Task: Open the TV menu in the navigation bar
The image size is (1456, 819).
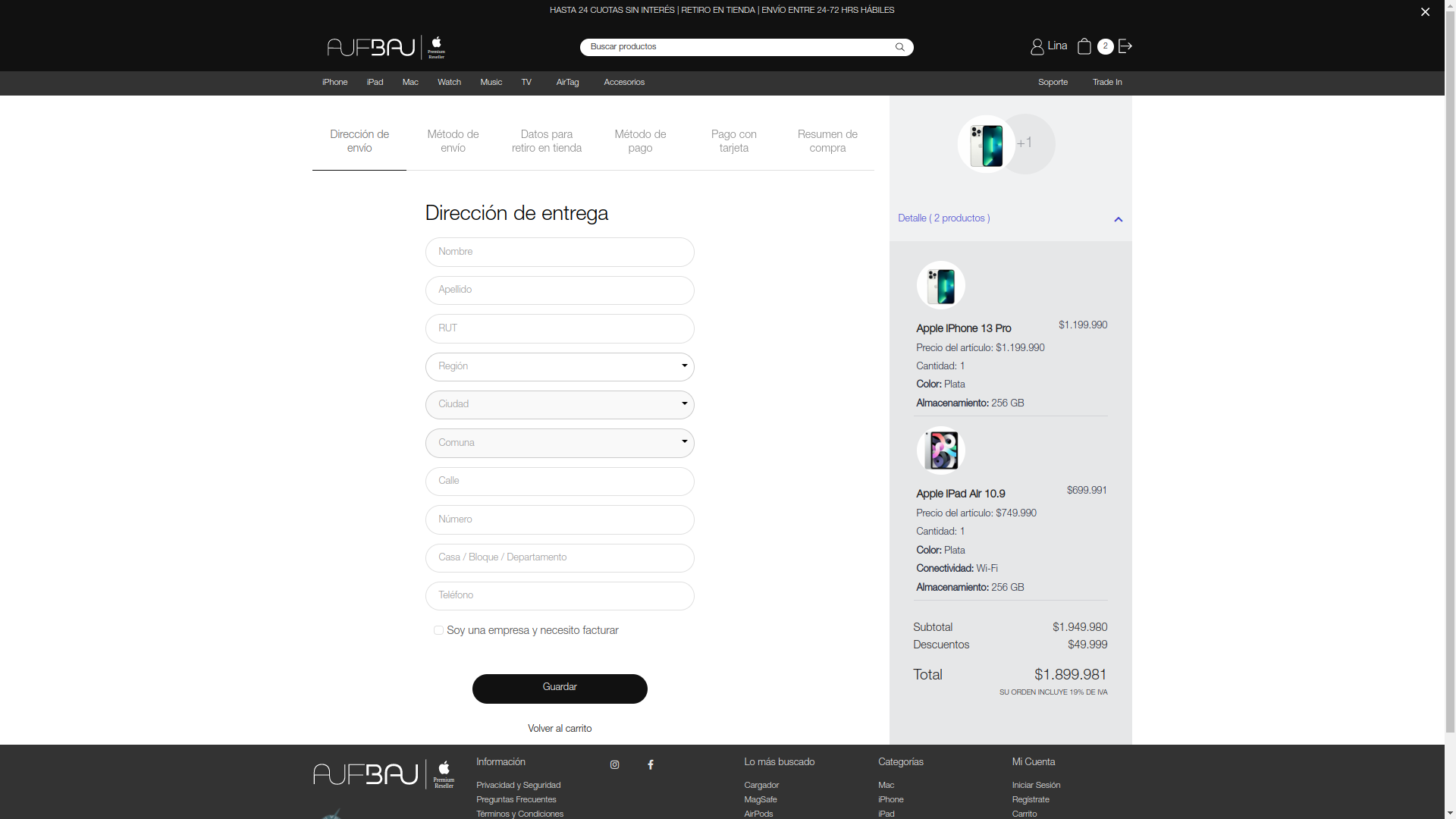Action: 526,82
